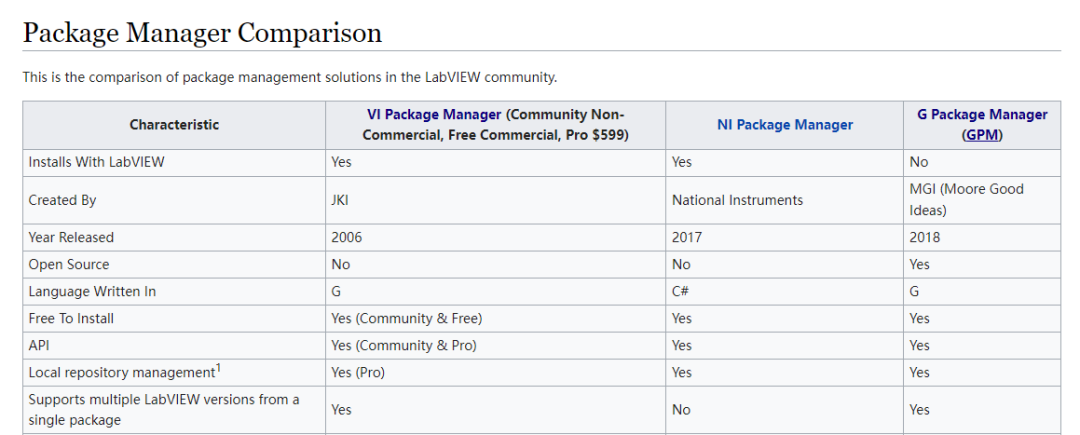Open the G Package Manager link
The width and height of the screenshot is (1080, 435).
(982, 114)
